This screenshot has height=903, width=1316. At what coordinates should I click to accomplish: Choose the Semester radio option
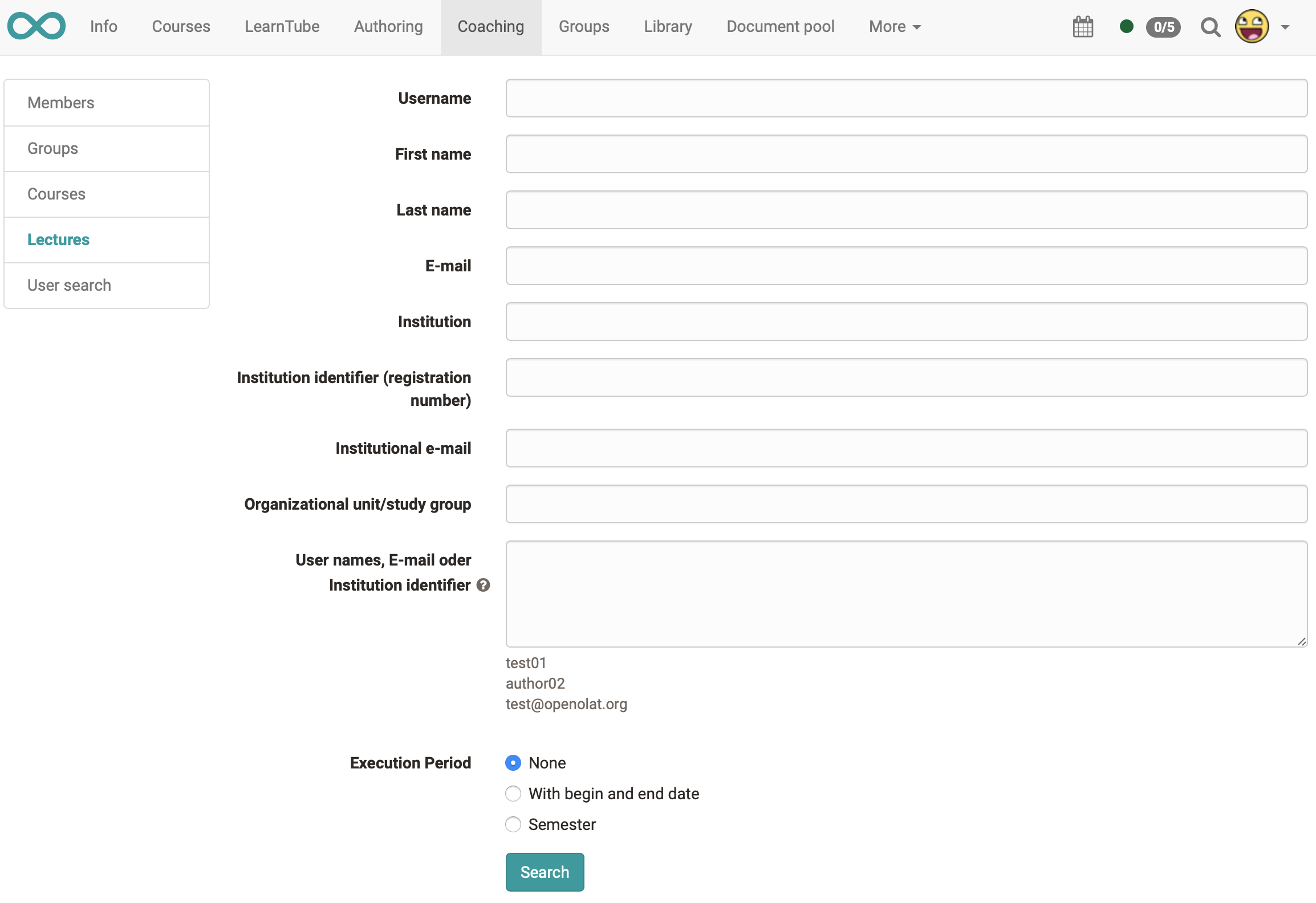click(513, 824)
